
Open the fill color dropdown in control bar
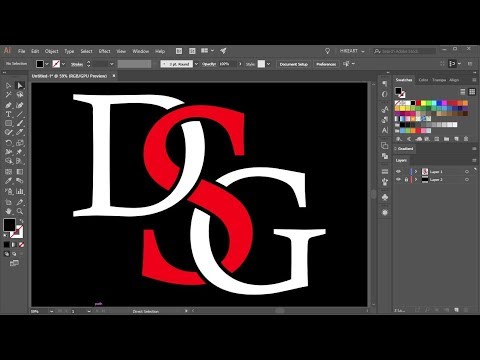(47, 64)
